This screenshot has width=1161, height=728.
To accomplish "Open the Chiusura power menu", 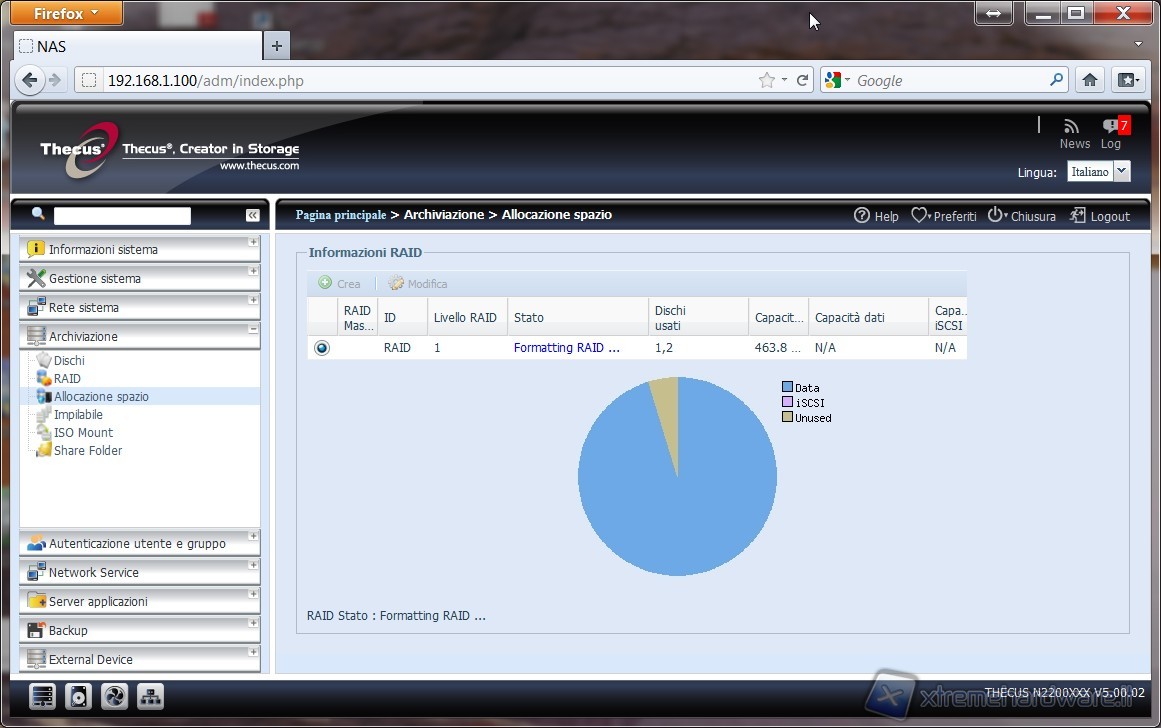I will point(995,215).
